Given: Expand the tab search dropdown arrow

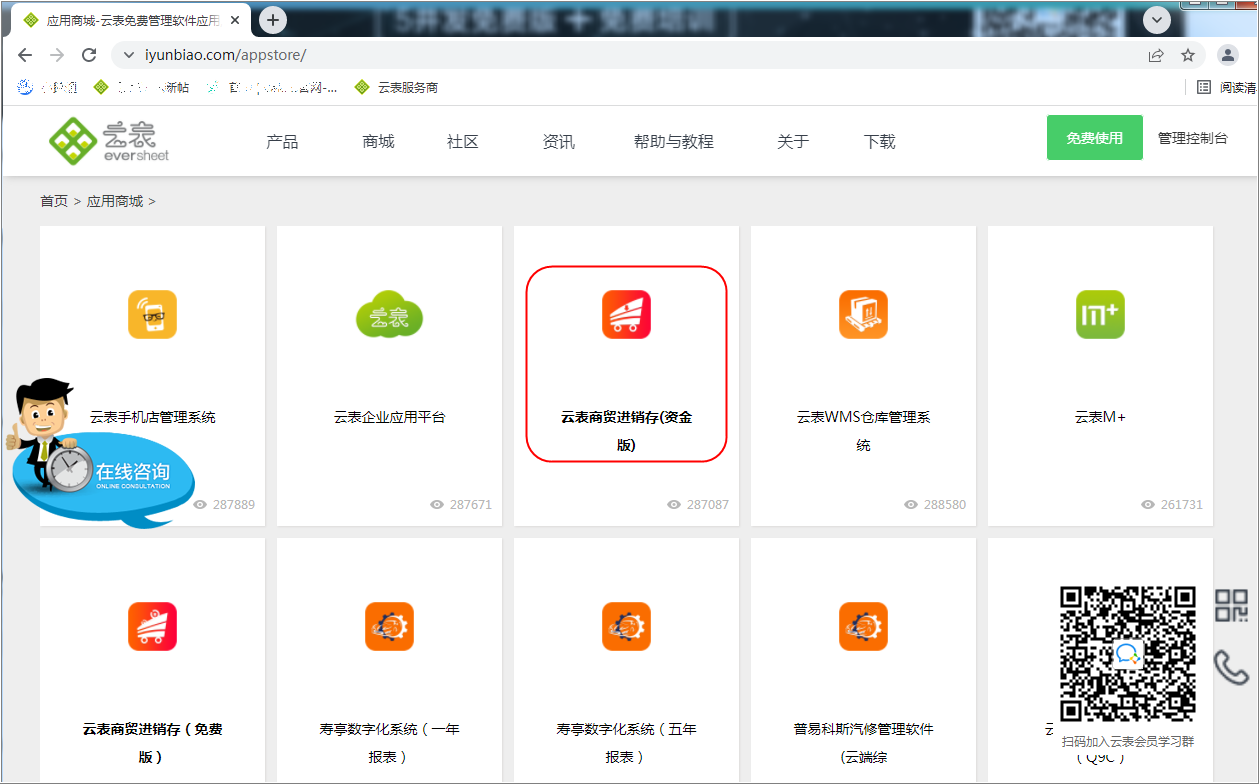Looking at the screenshot, I should tap(1157, 20).
